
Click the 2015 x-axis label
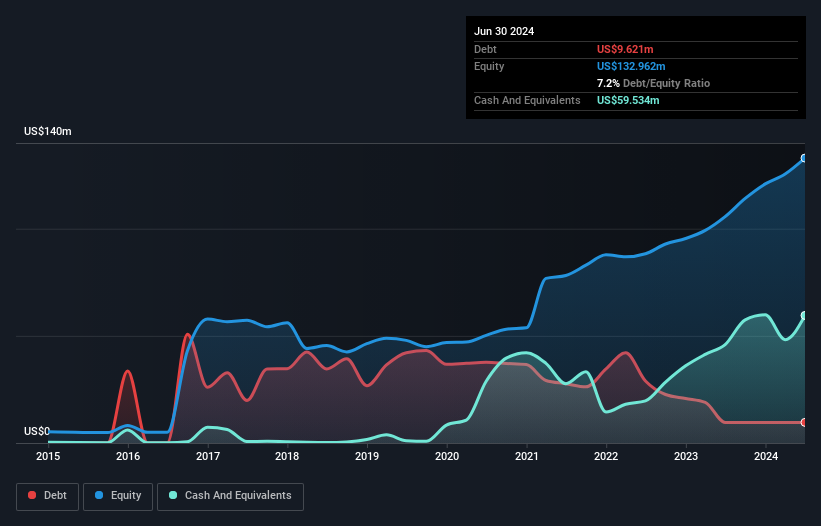[x=48, y=456]
